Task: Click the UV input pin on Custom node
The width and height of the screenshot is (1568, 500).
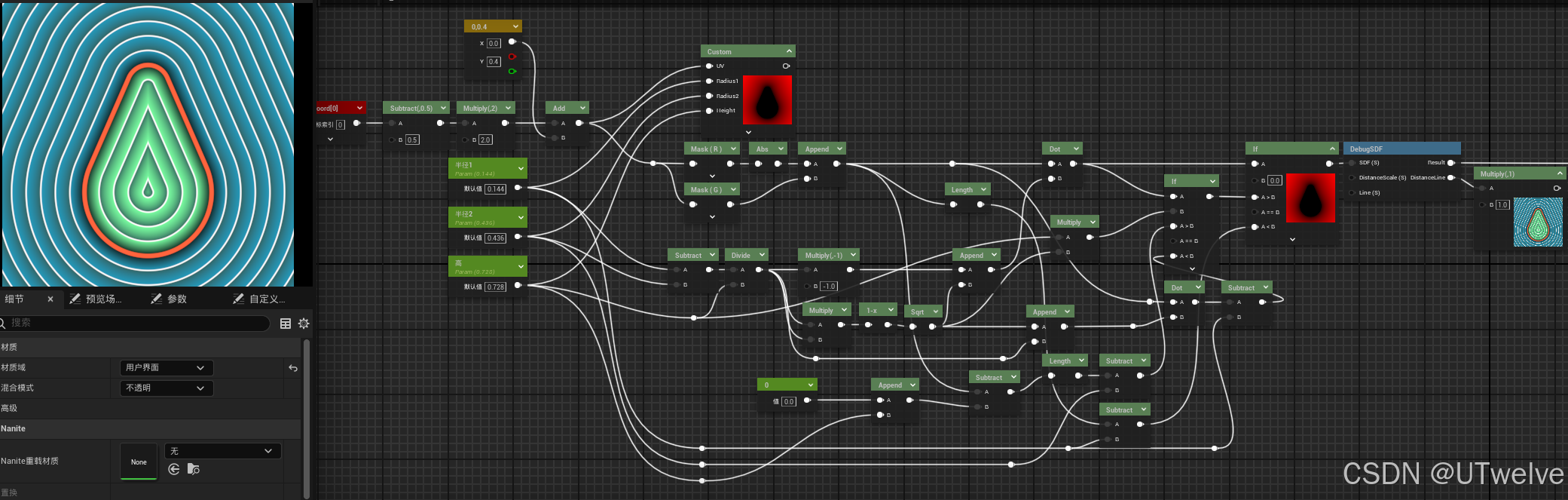Action: click(709, 66)
